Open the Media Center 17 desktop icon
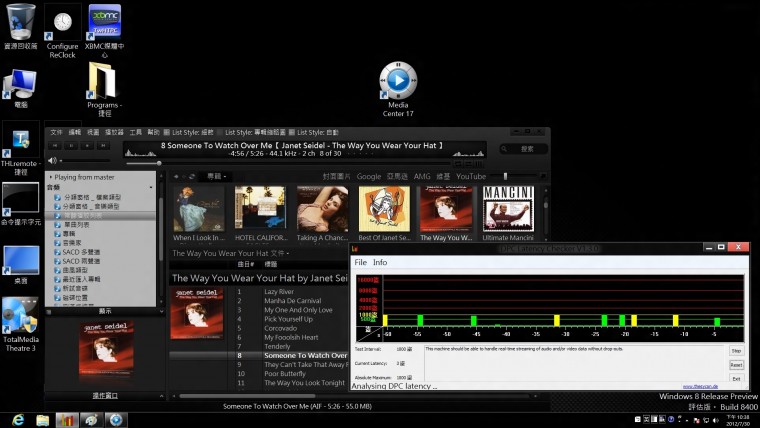This screenshot has width=760, height=428. [x=398, y=81]
